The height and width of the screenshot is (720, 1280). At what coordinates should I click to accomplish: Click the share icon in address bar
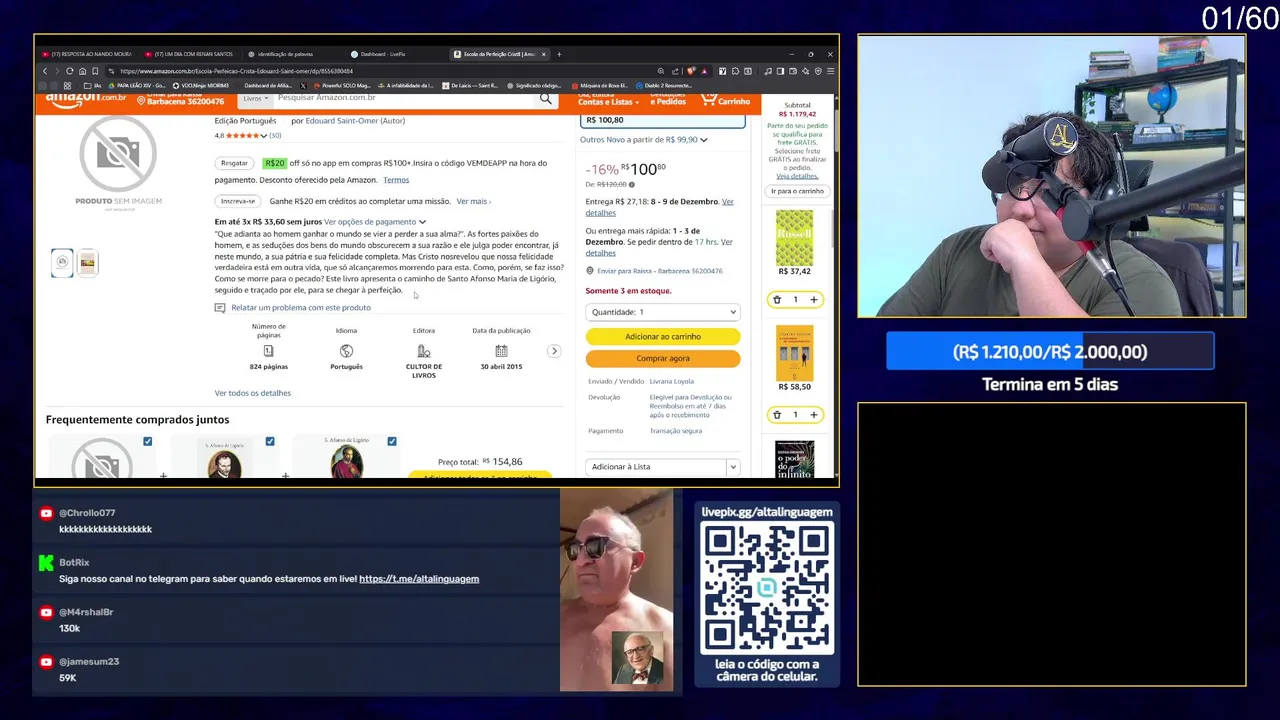coord(676,71)
